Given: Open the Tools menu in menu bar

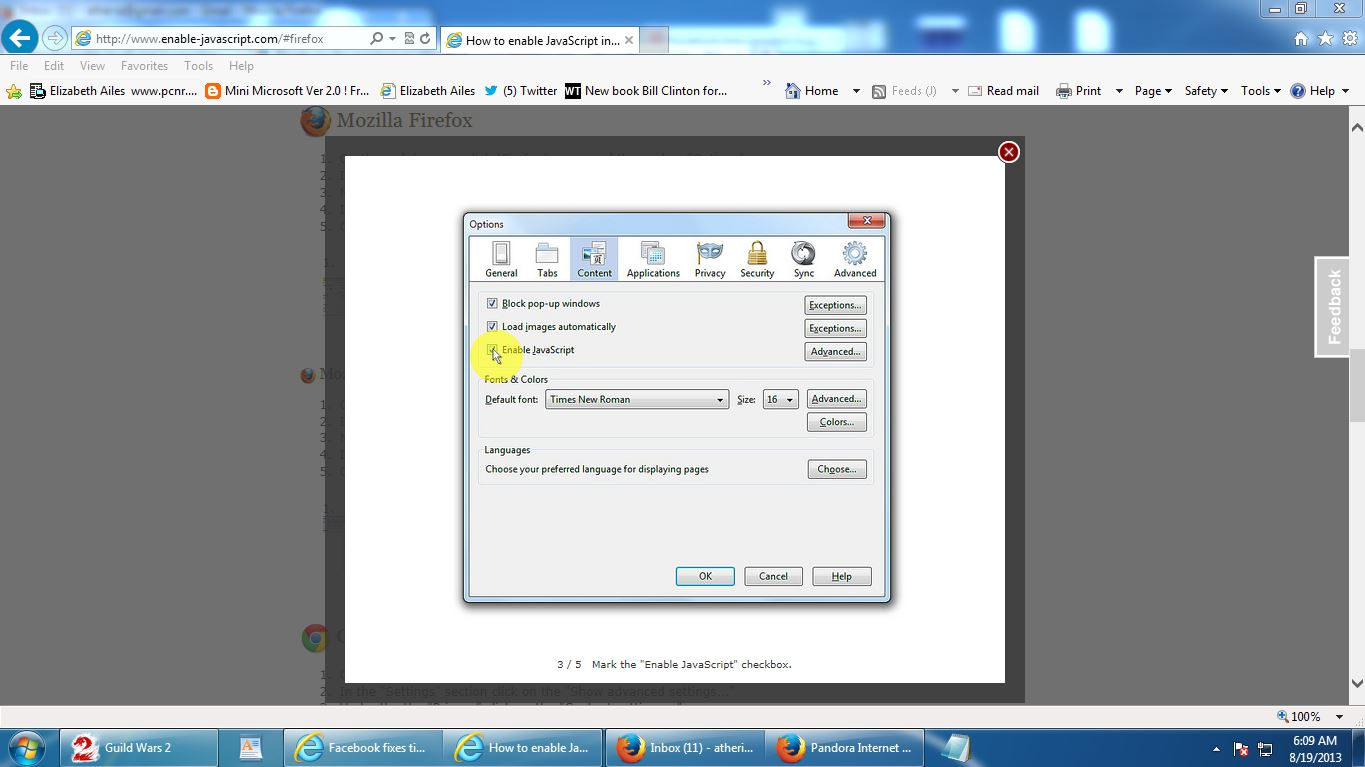Looking at the screenshot, I should [198, 66].
